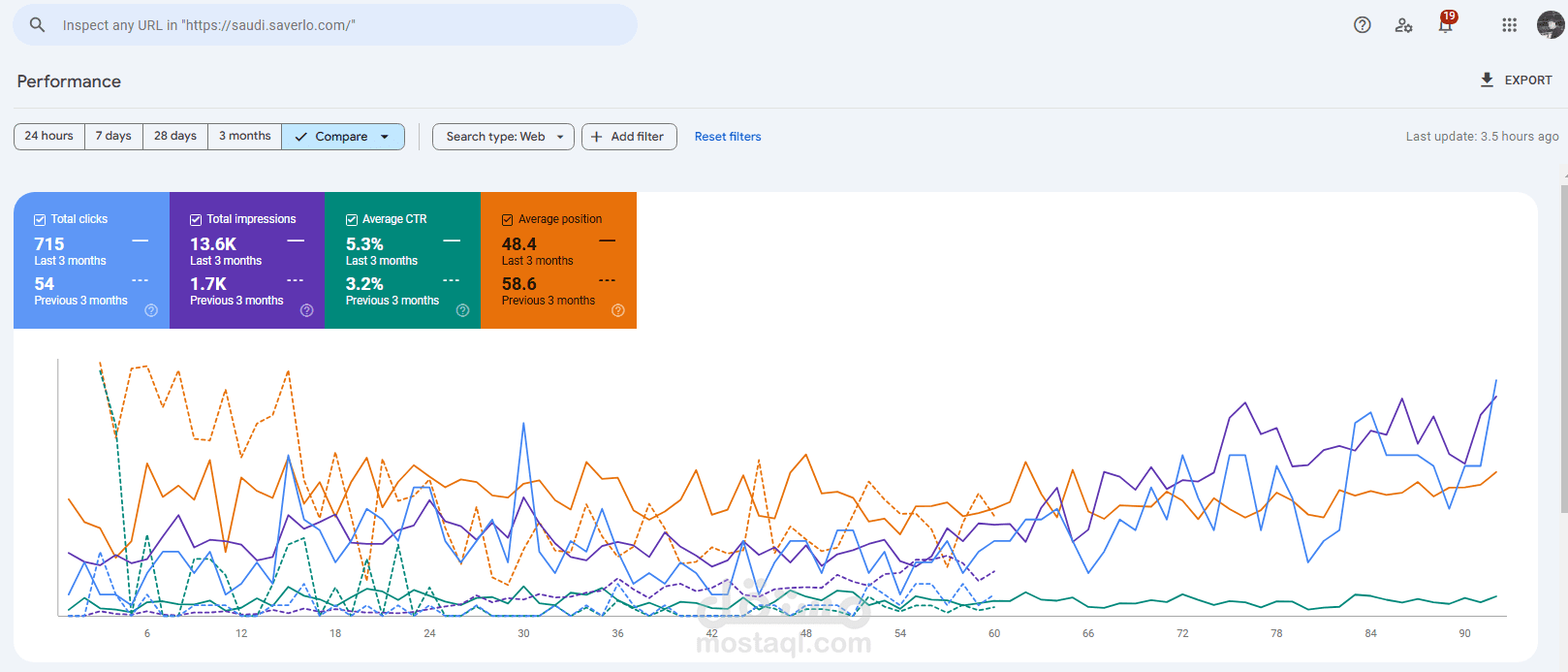Open the Google apps grid
Viewport: 1568px width, 672px height.
pos(1509,25)
